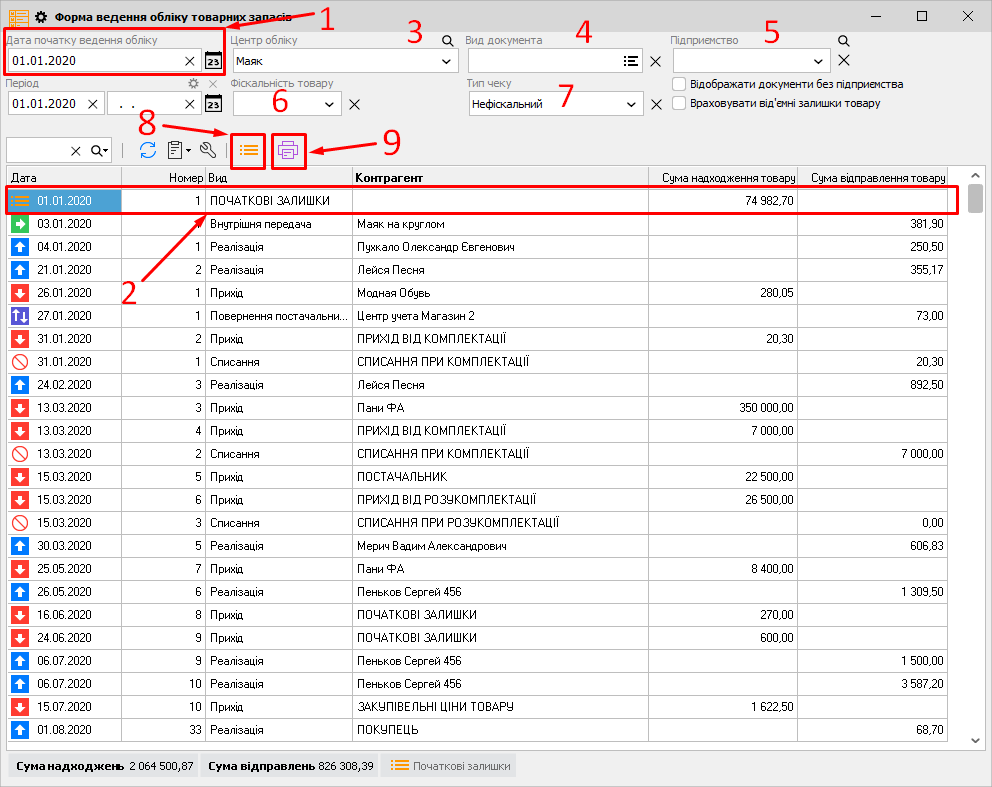This screenshot has width=992, height=787.
Task: Expand the Центр обліку dropdown
Action: click(446, 61)
